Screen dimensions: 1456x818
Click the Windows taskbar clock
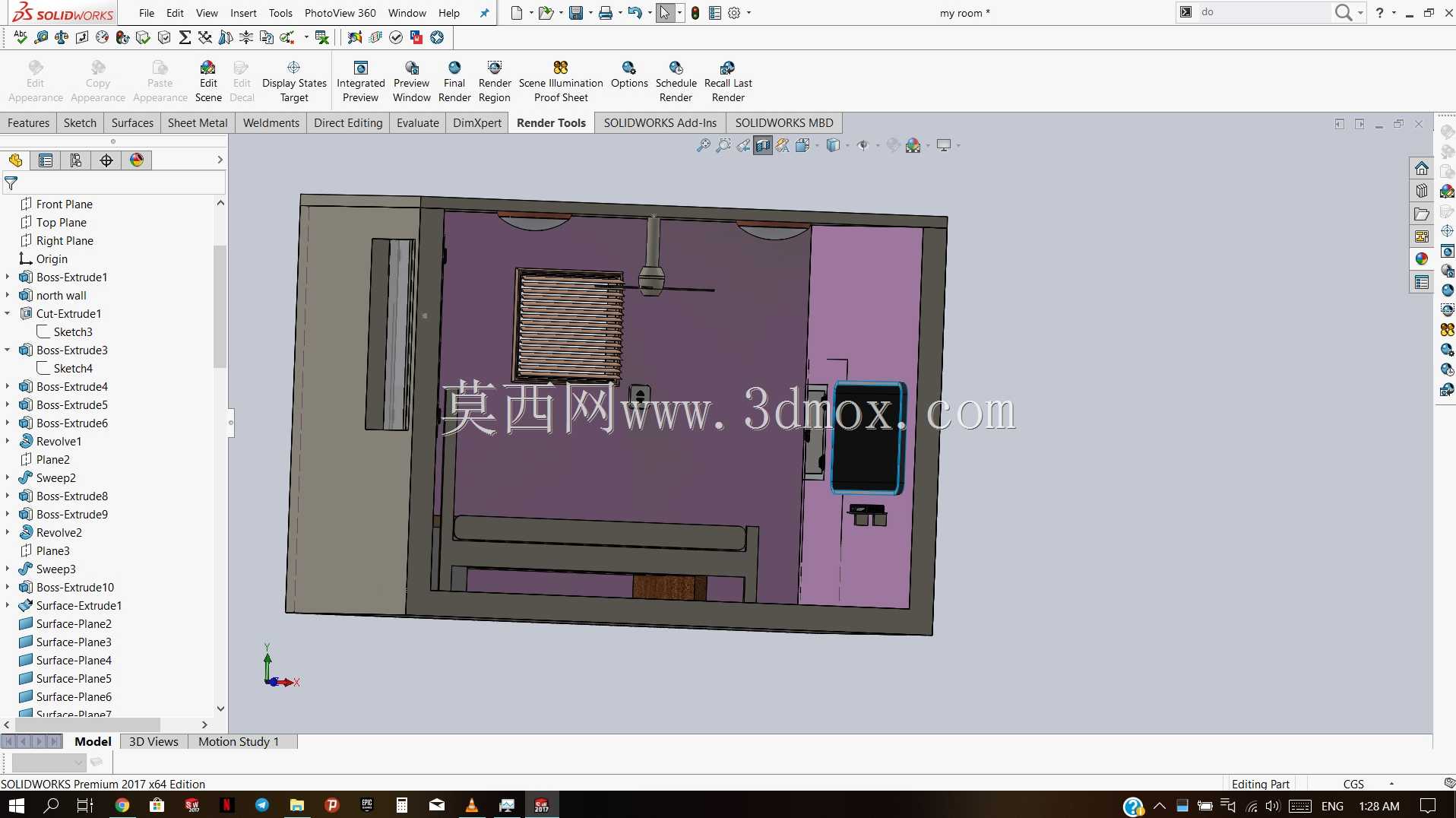1378,806
